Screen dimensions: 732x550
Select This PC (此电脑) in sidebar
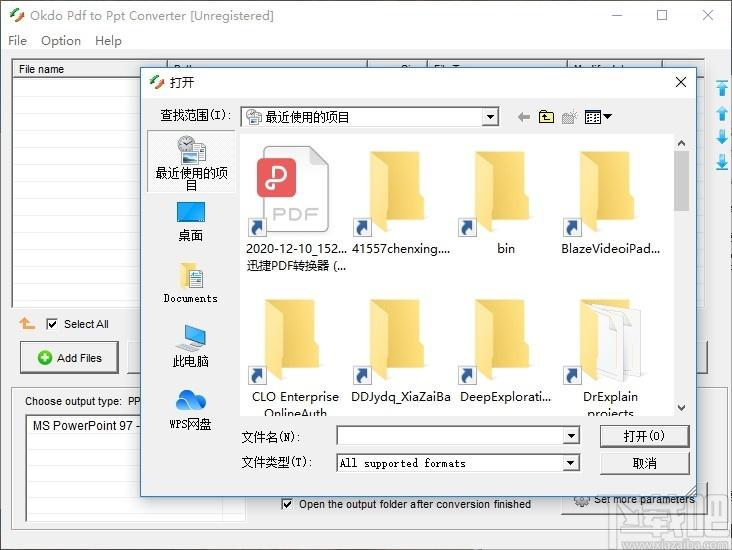tap(190, 346)
